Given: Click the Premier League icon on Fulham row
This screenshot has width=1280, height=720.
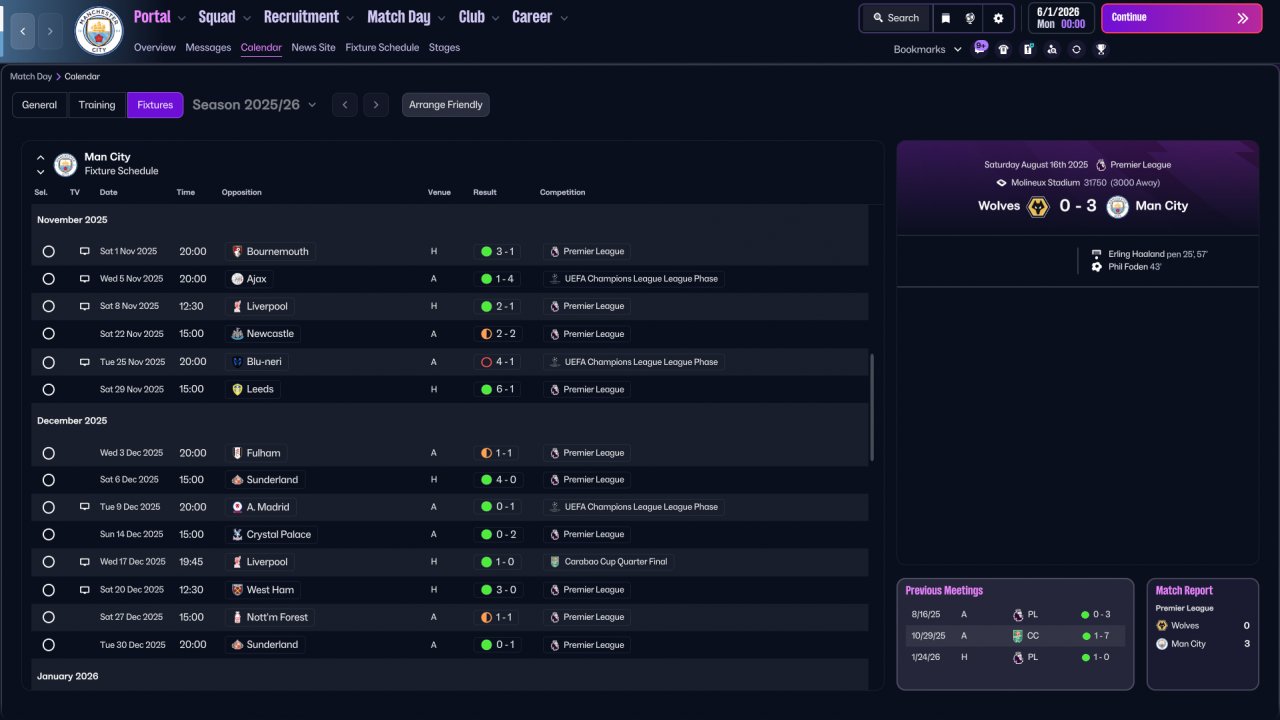Looking at the screenshot, I should point(555,453).
